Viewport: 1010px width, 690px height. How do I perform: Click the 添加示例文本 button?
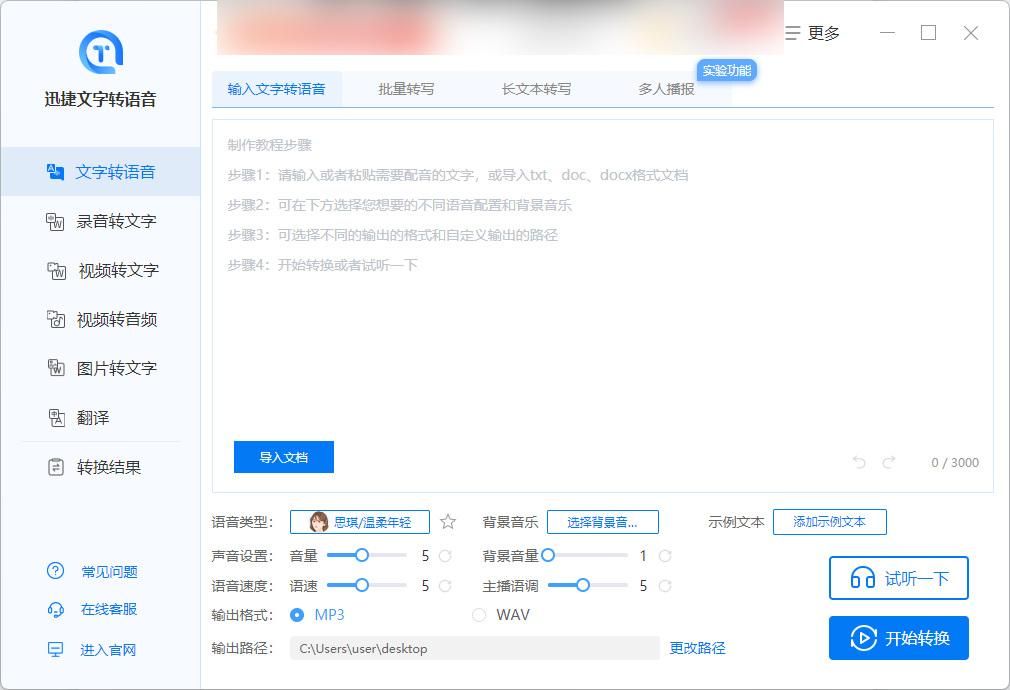[x=830, y=522]
